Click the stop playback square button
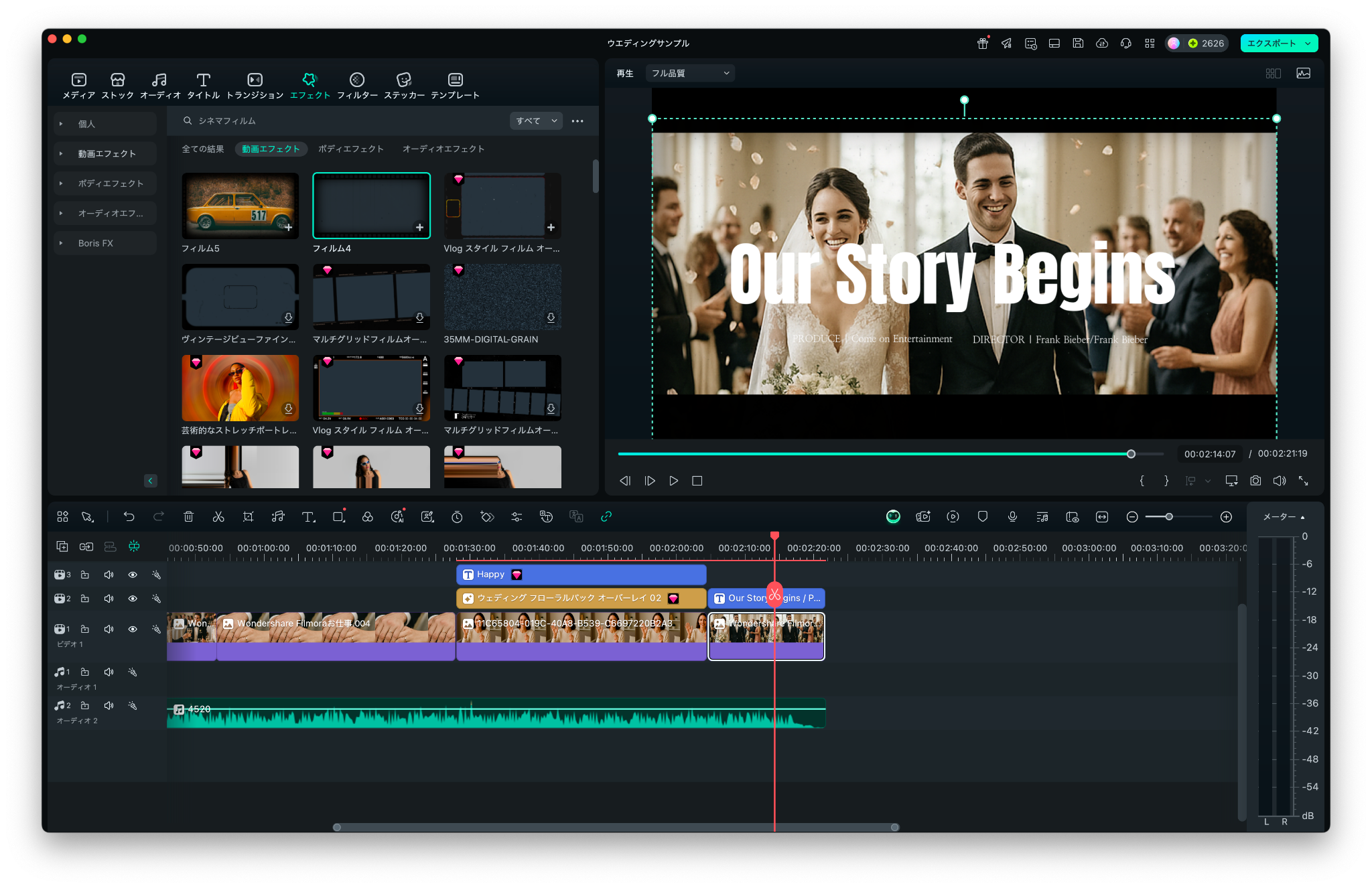Image resolution: width=1372 pixels, height=888 pixels. (697, 481)
